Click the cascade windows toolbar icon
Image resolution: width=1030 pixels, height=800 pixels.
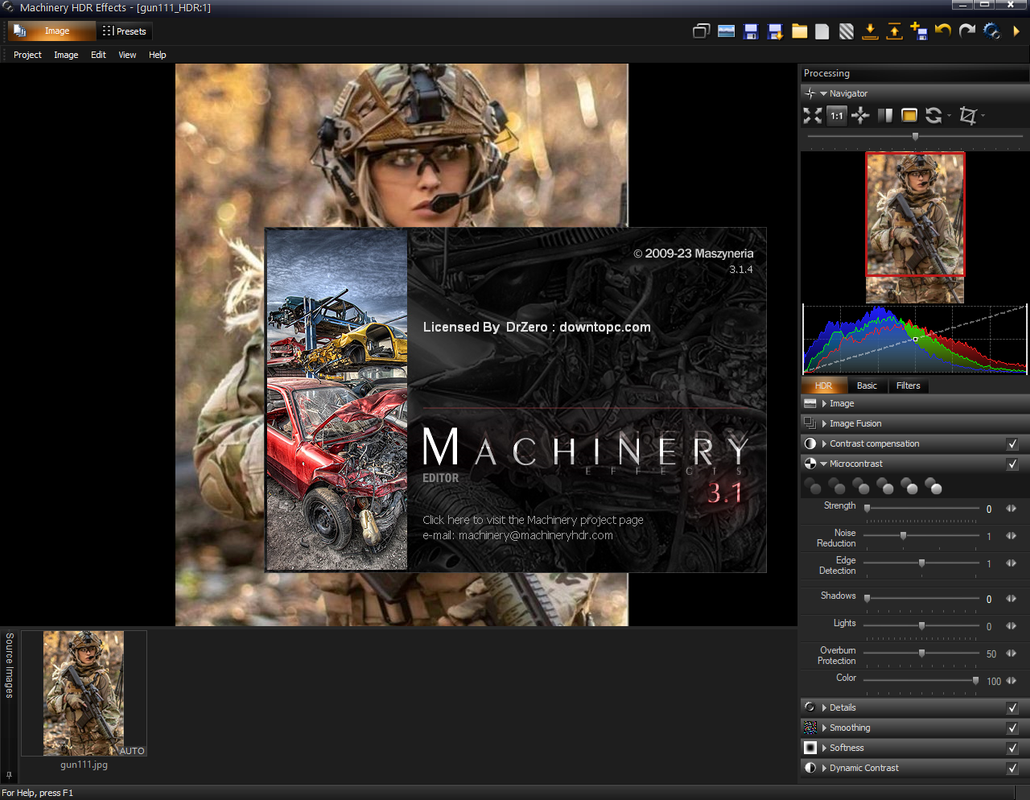coord(701,31)
